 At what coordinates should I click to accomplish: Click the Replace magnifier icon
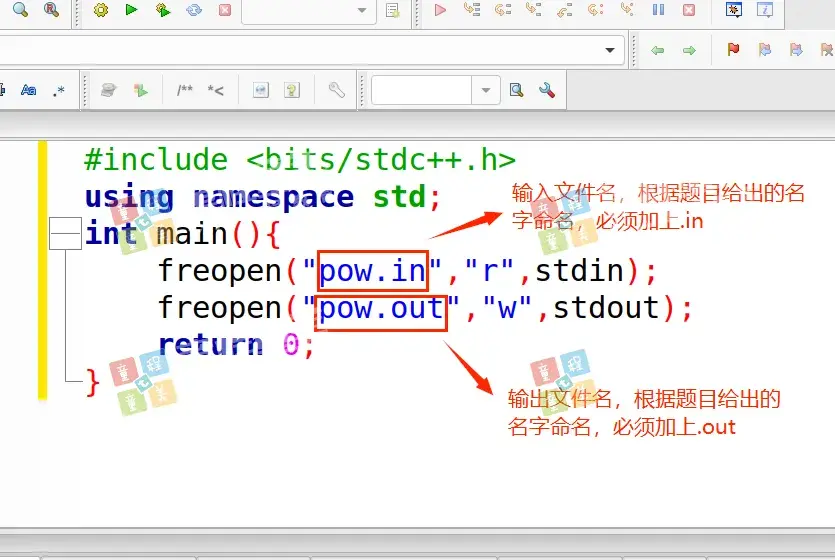[52, 9]
